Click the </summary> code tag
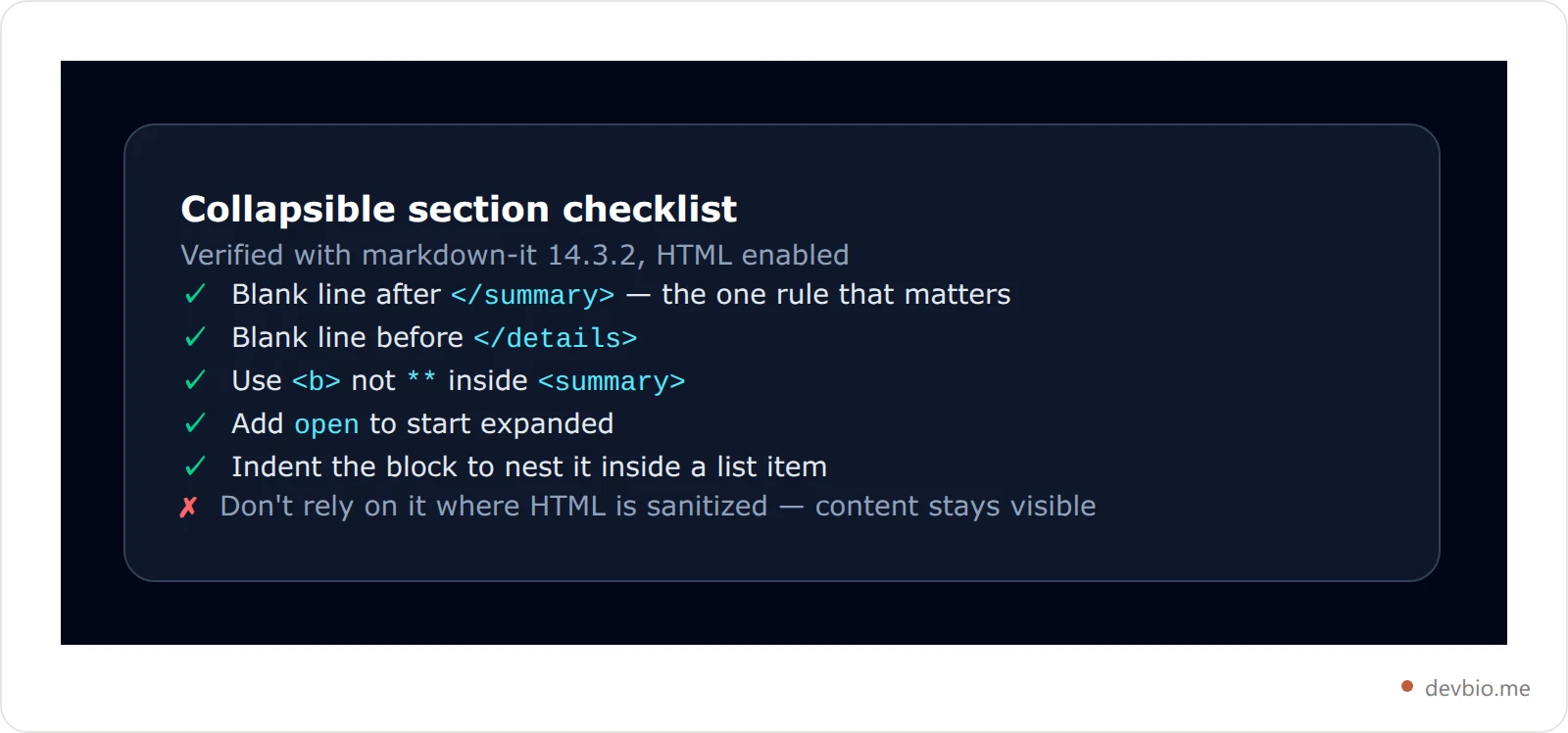This screenshot has height=733, width=1568. (x=533, y=295)
